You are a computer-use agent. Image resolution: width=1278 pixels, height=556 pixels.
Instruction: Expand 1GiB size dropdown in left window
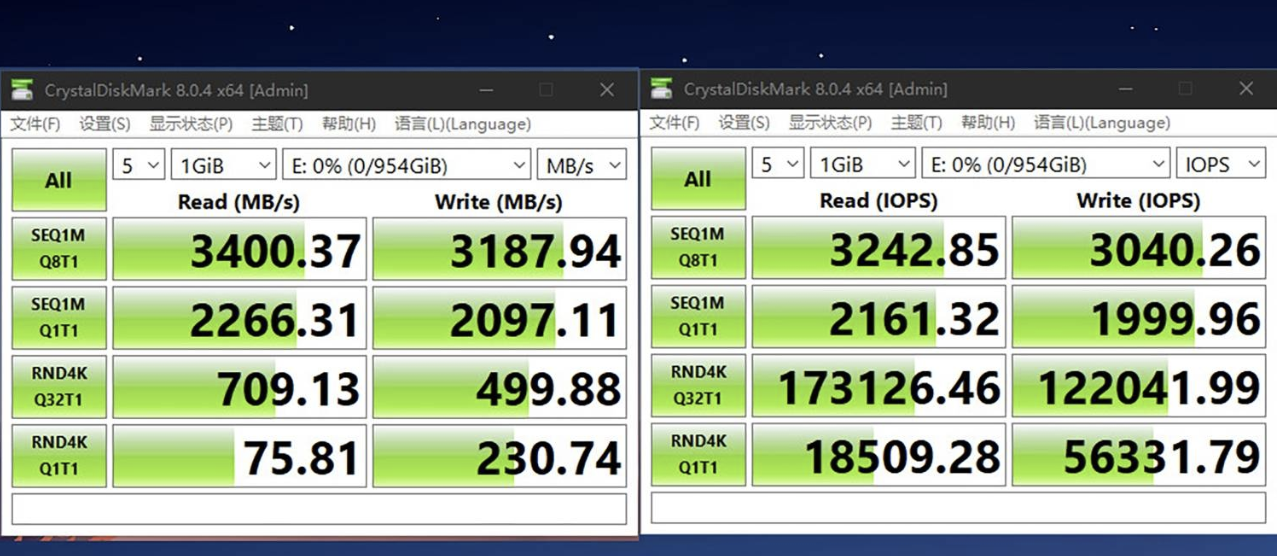[224, 165]
